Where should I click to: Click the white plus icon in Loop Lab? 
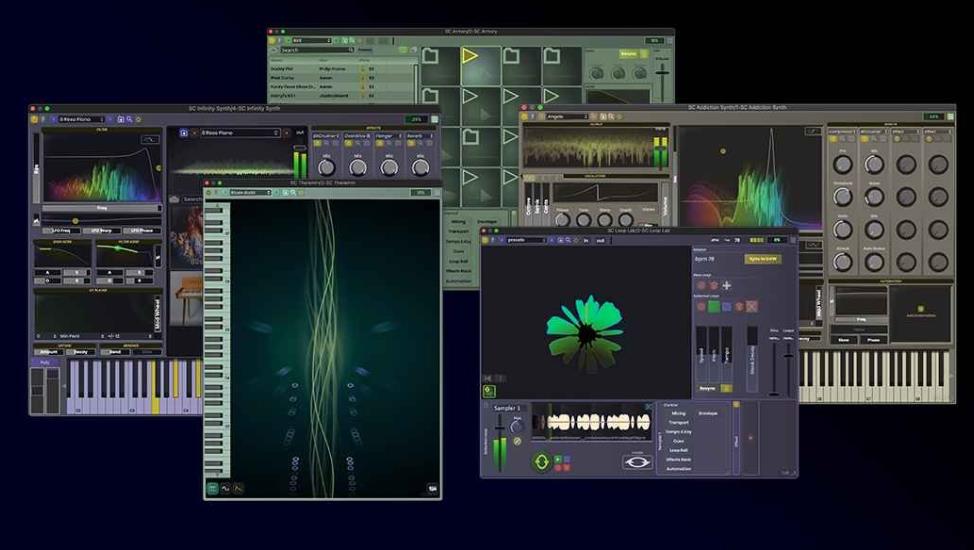pos(727,285)
